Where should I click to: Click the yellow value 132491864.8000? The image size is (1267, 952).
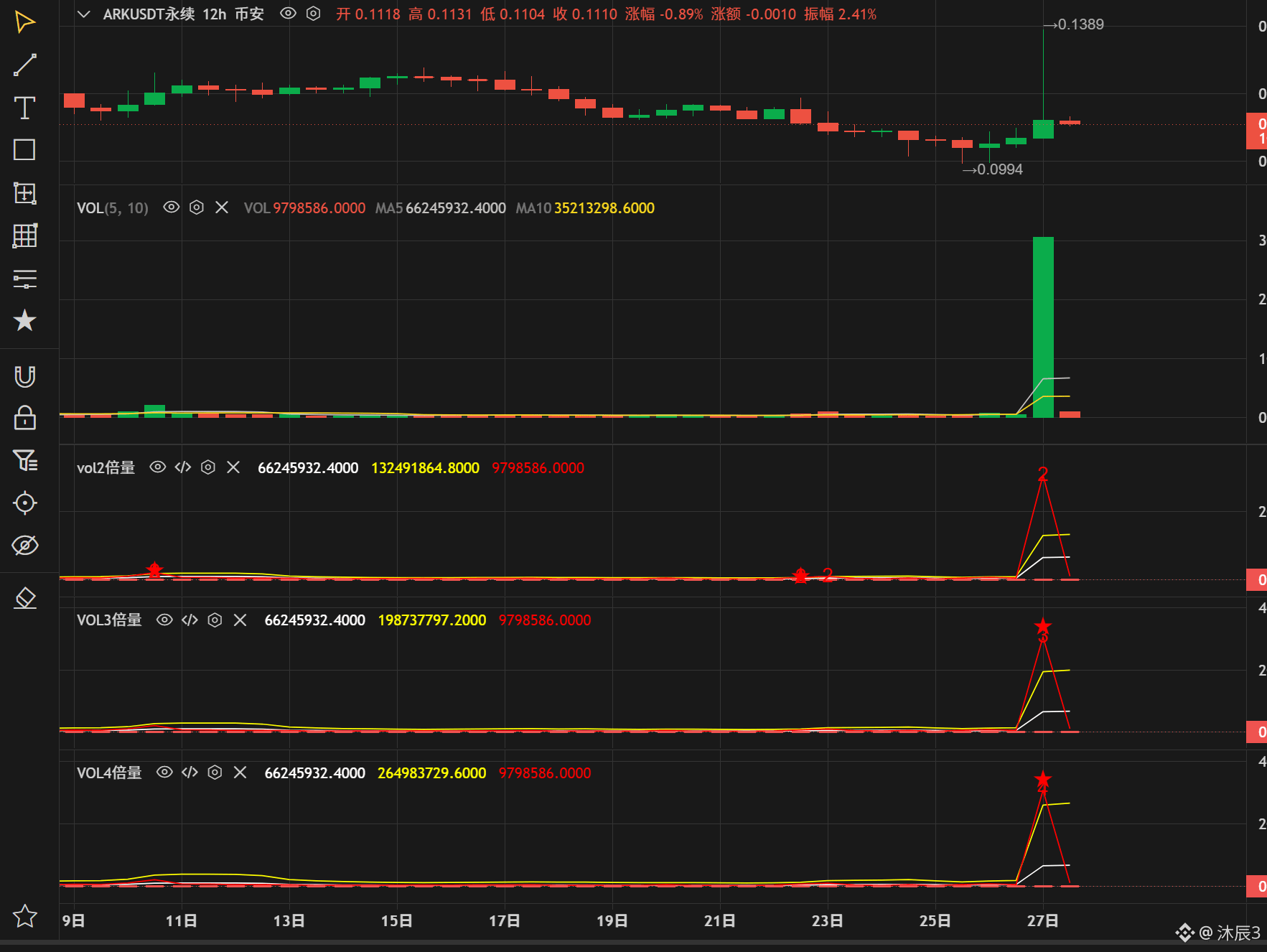coord(425,468)
